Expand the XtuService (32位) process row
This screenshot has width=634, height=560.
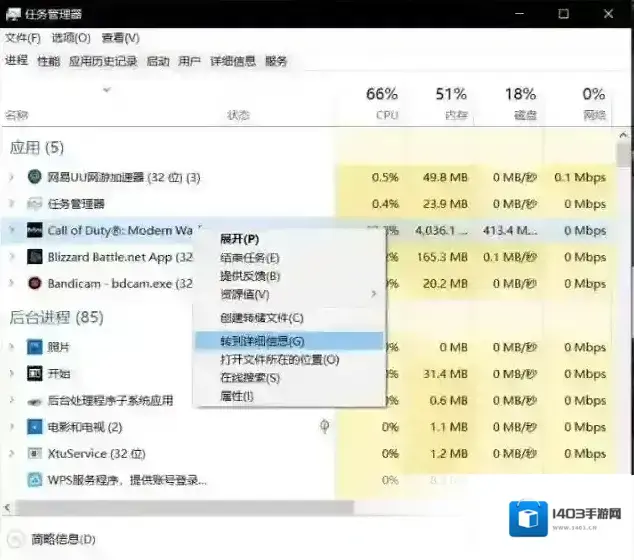(x=12, y=454)
